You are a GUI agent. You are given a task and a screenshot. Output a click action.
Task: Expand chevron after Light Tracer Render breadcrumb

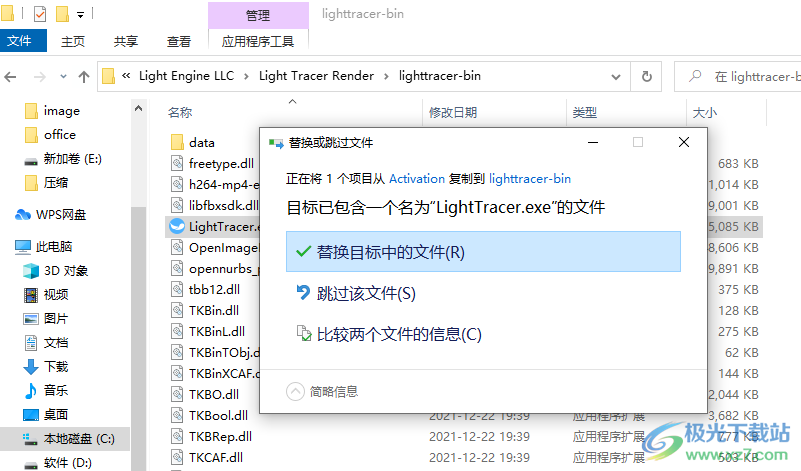386,77
